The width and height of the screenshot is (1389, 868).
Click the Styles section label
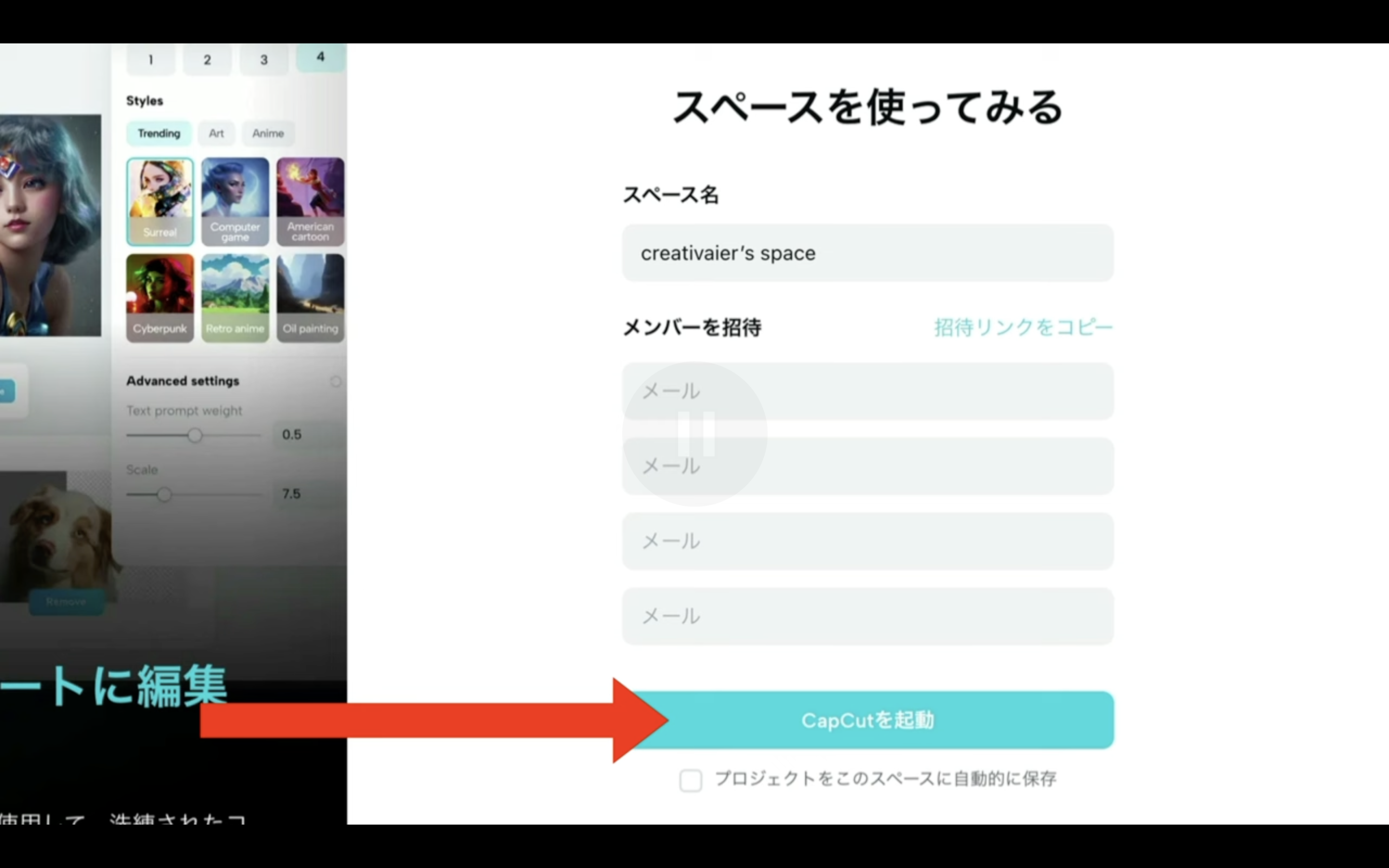pos(145,101)
